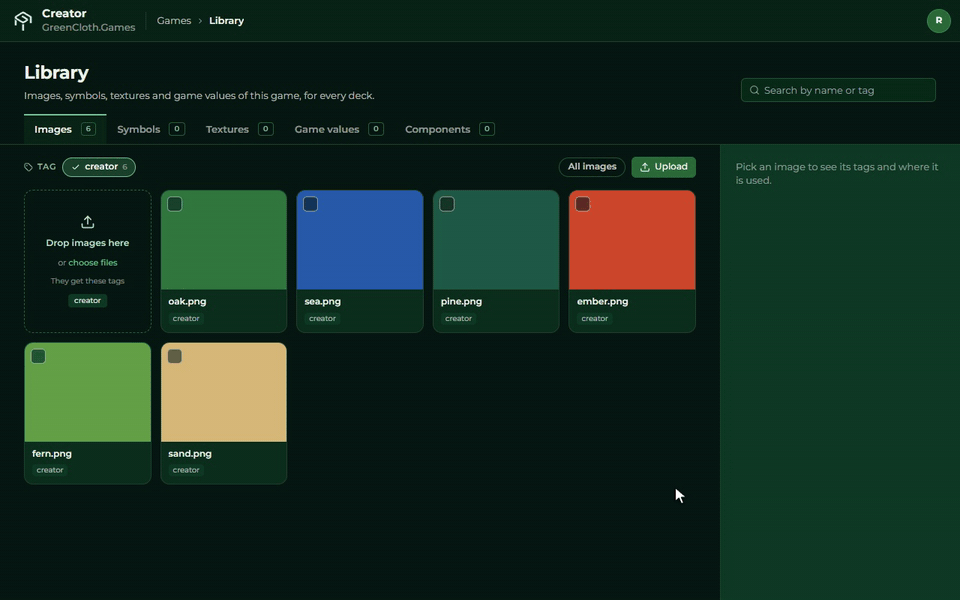Show All images
The height and width of the screenshot is (600, 960).
[592, 167]
